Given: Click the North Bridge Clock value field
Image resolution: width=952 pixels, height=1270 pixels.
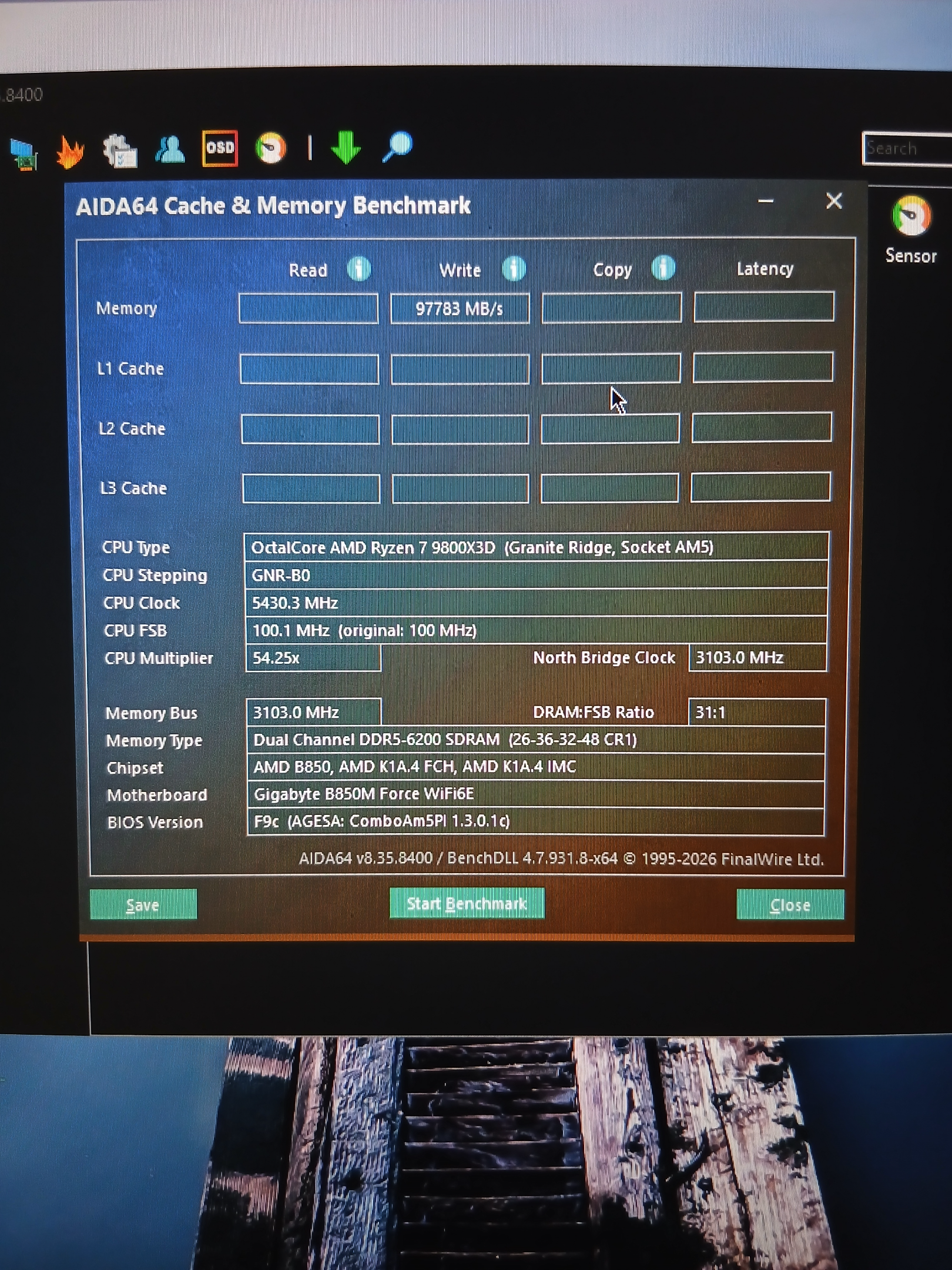Looking at the screenshot, I should coord(758,657).
